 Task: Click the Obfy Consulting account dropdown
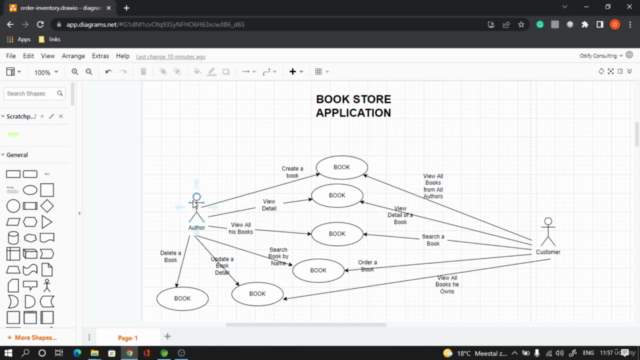(601, 56)
